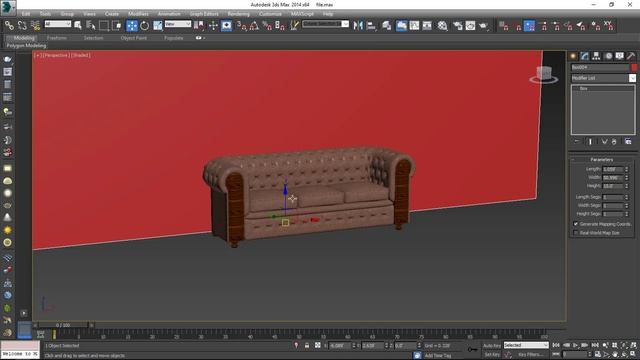Click the 3ds Max application logo button
Image resolution: width=640 pixels, height=360 pixels.
point(8,8)
